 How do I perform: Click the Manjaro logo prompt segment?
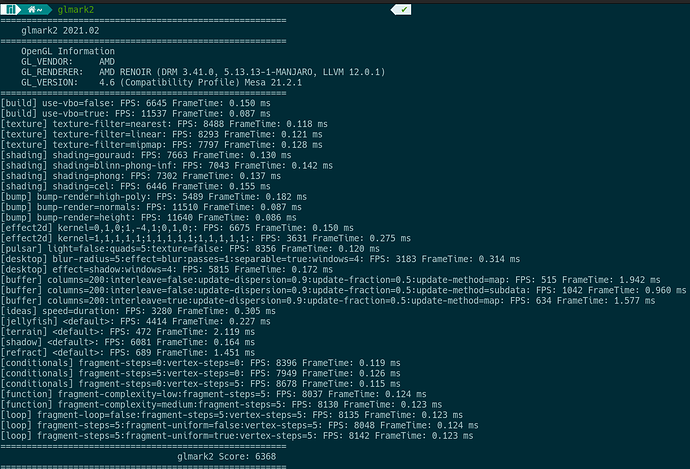coord(11,9)
